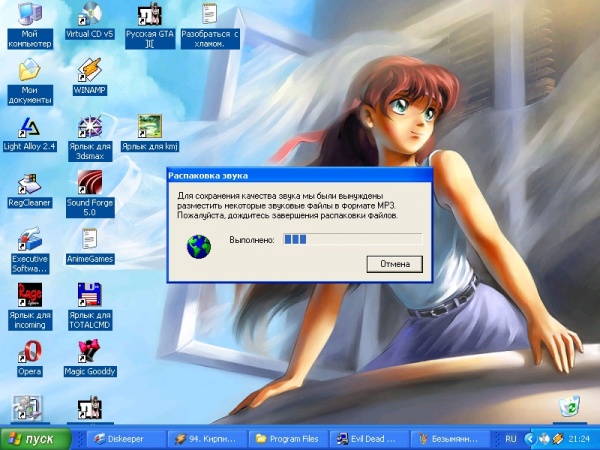
Task: Switch to the Безымянн... taskbar window
Action: click(450, 439)
